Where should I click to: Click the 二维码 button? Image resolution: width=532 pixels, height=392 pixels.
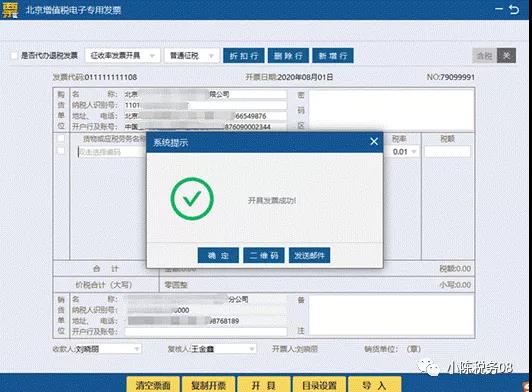tap(264, 255)
